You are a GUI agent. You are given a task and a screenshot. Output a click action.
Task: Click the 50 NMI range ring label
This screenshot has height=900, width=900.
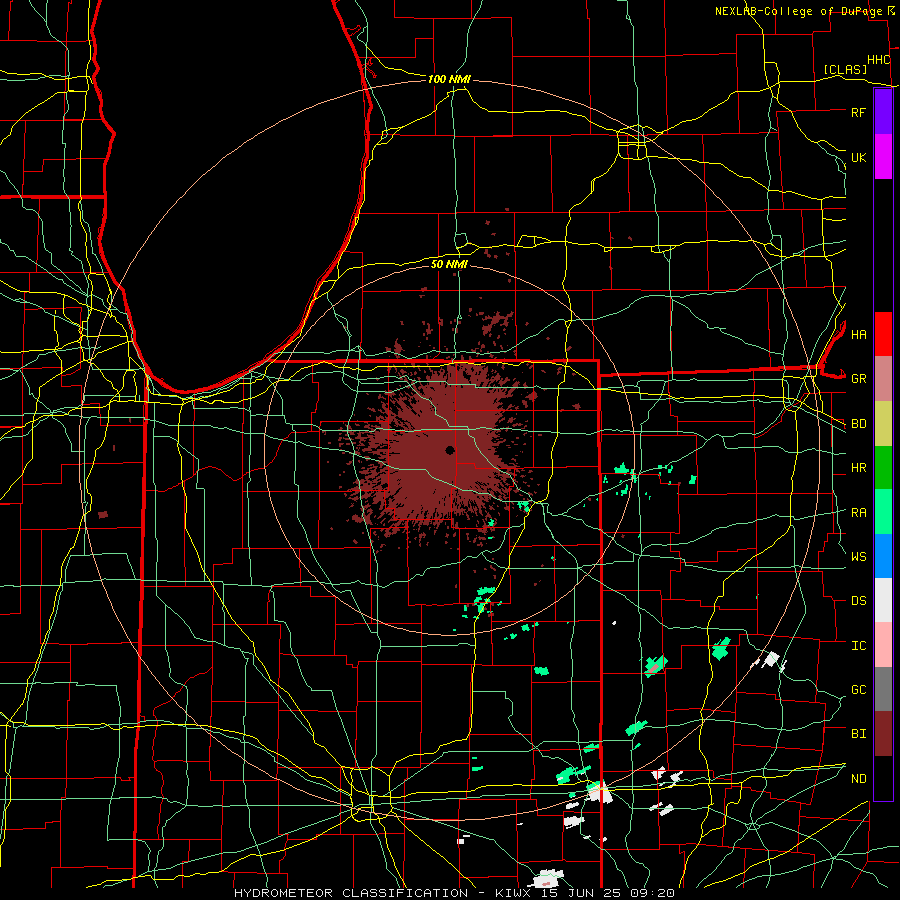(x=449, y=264)
